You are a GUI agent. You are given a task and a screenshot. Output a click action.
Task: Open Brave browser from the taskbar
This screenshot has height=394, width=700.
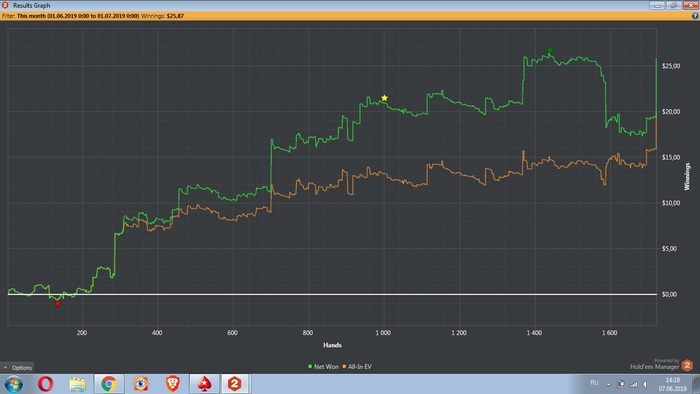173,384
